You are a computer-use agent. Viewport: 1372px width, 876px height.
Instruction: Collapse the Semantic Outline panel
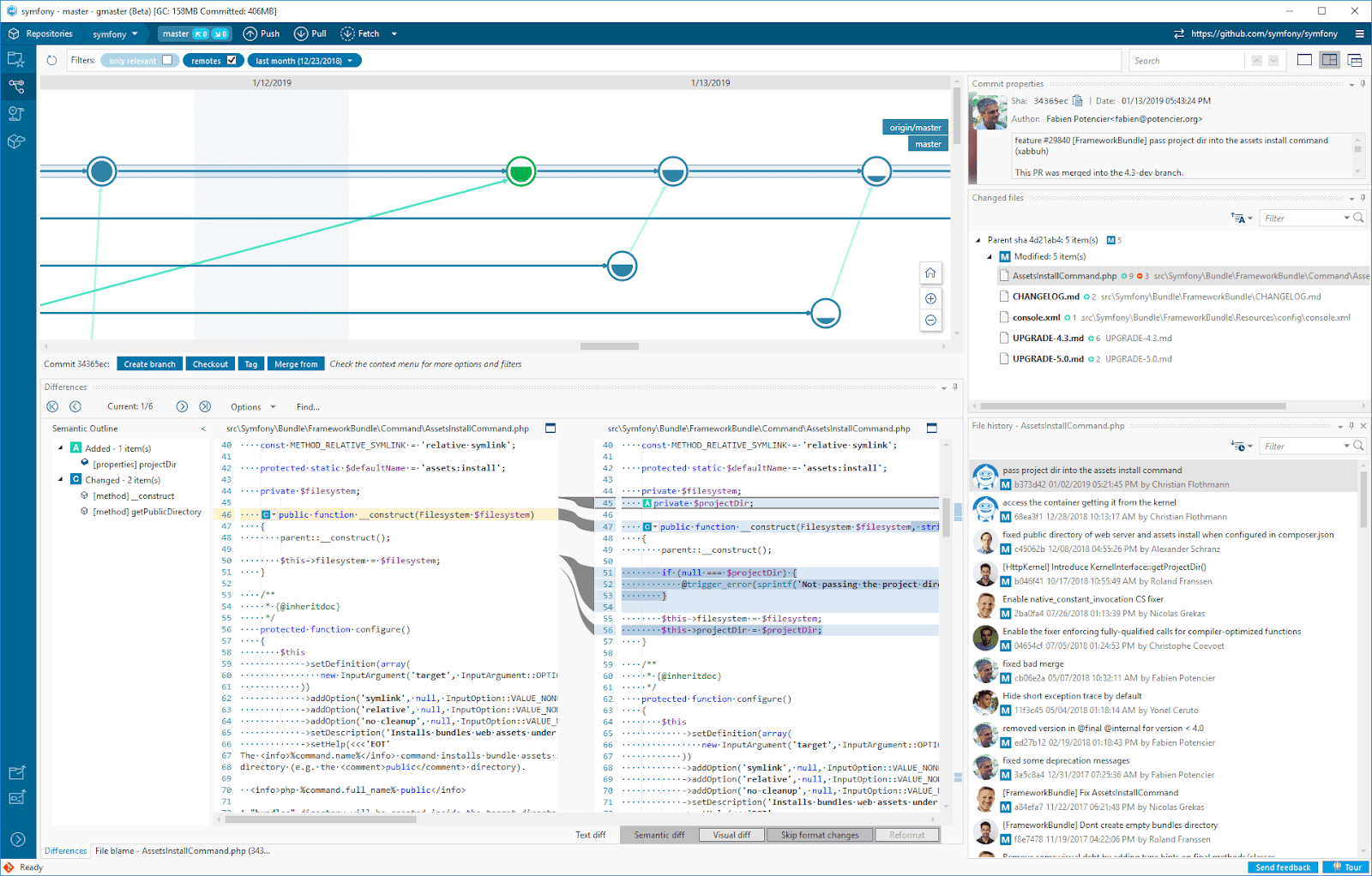click(x=203, y=429)
